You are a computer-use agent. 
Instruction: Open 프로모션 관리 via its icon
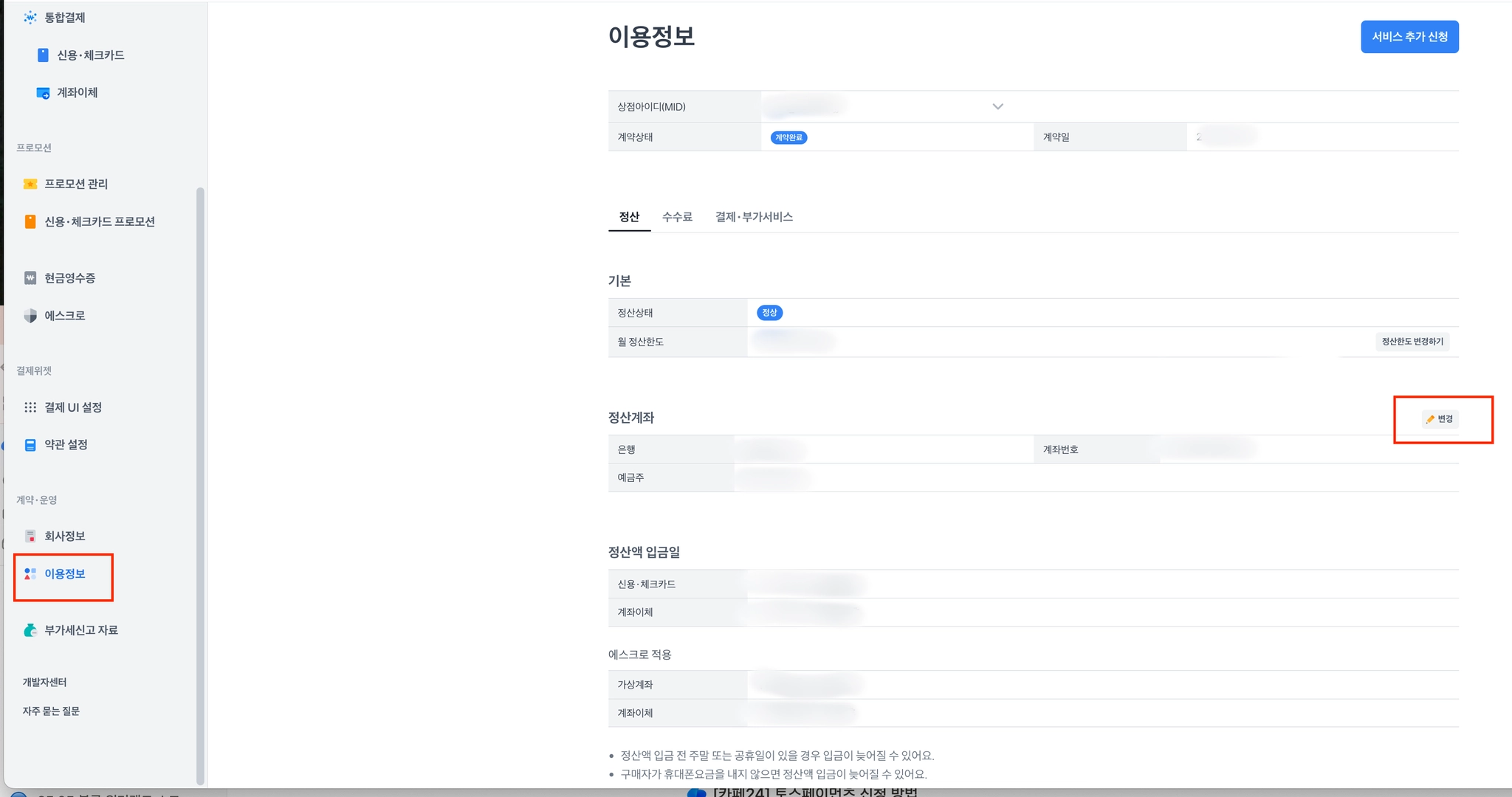[30, 184]
